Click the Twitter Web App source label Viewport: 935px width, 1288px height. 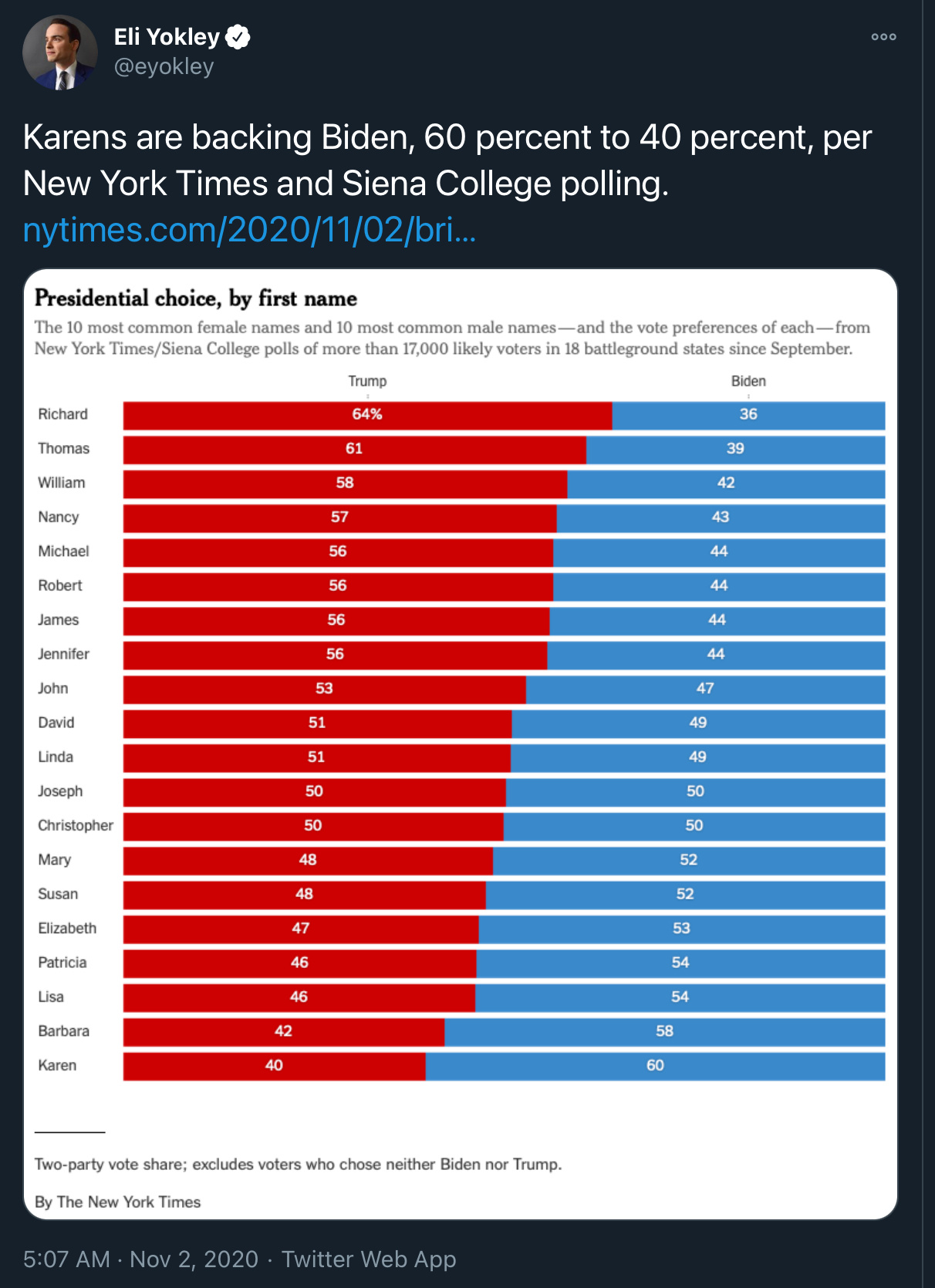369,1259
